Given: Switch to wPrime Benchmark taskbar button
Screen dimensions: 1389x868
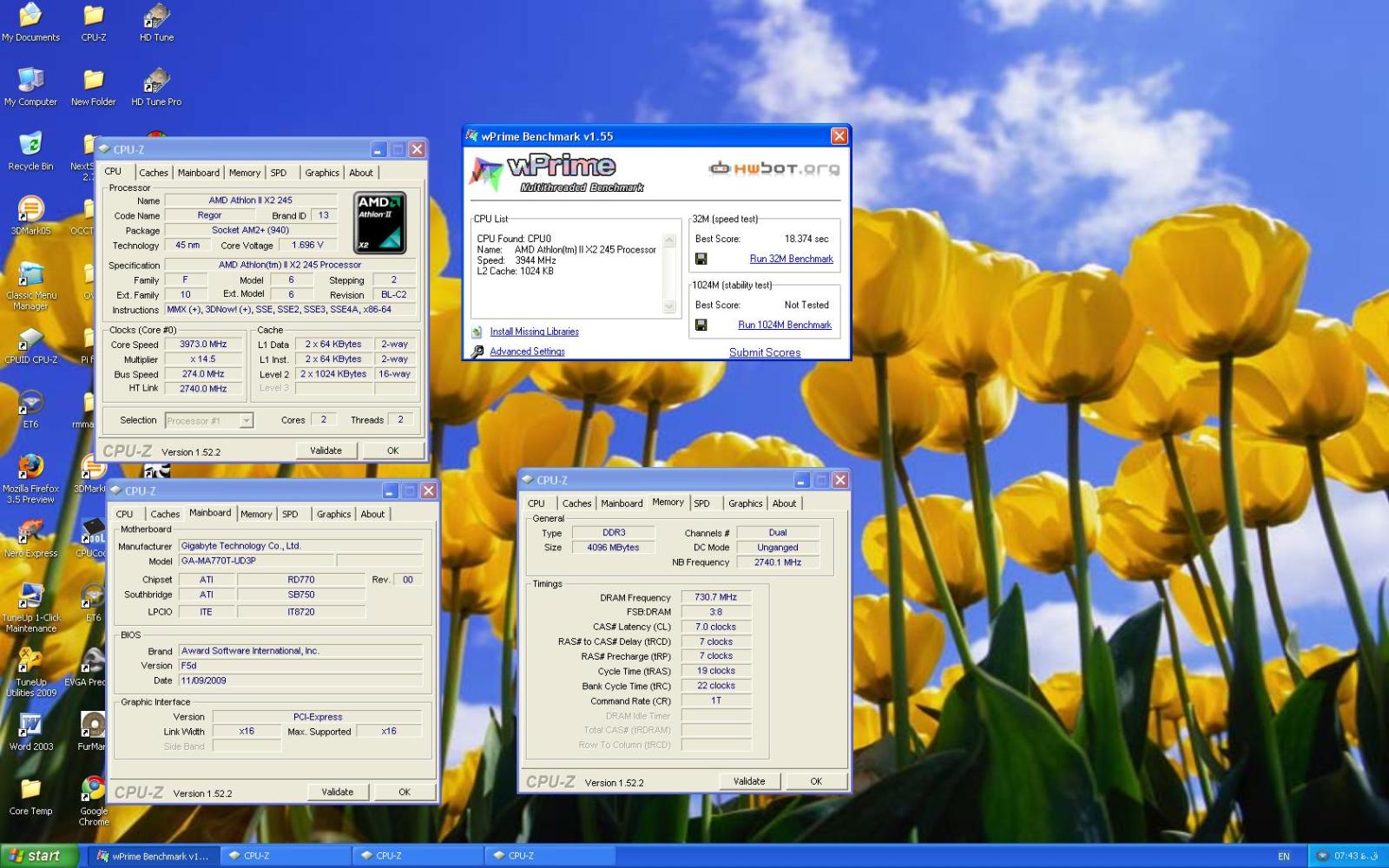Looking at the screenshot, I should click(x=153, y=856).
